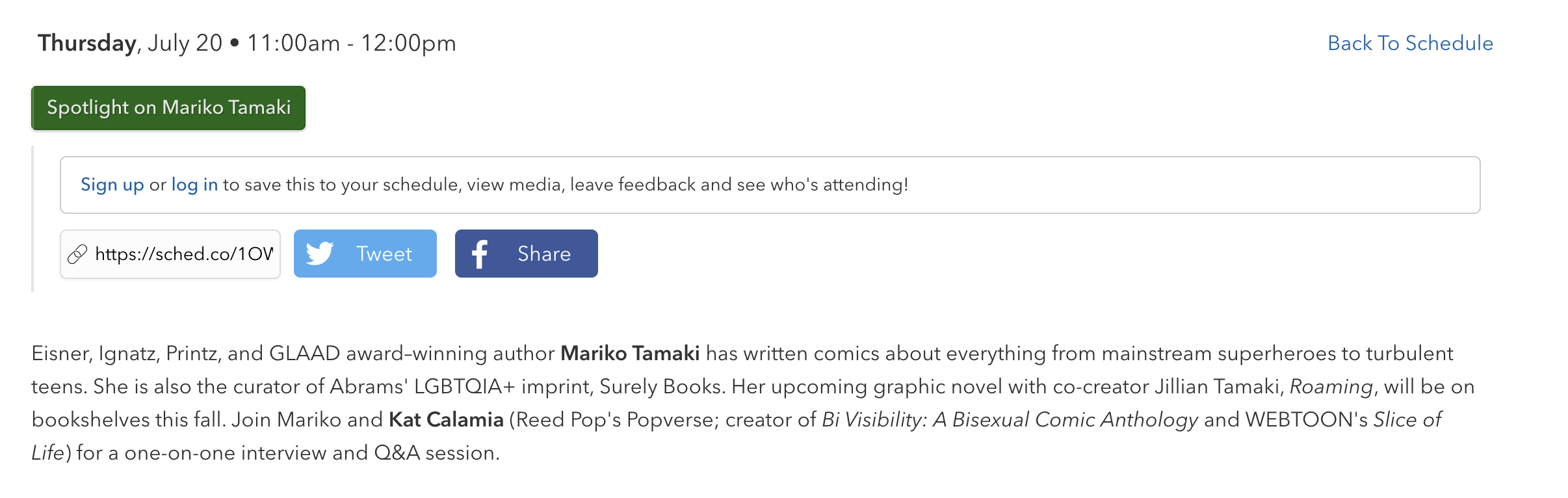This screenshot has height=498, width=1568.
Task: Click the Q&A session text
Action: 437,452
